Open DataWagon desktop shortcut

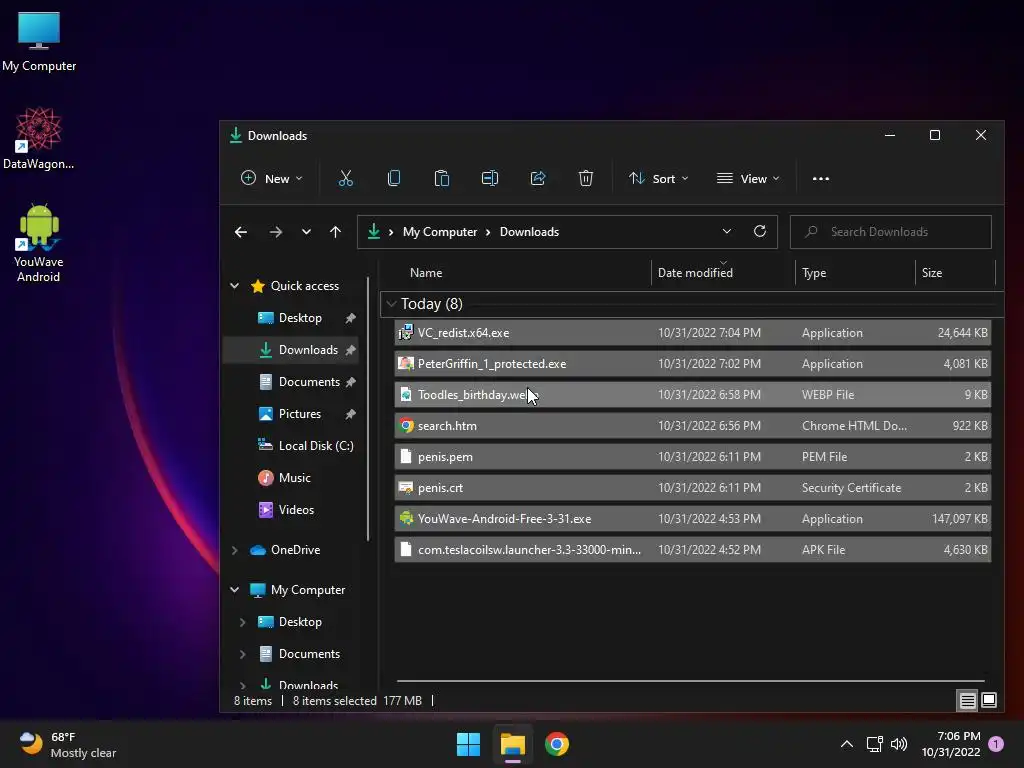click(x=39, y=138)
